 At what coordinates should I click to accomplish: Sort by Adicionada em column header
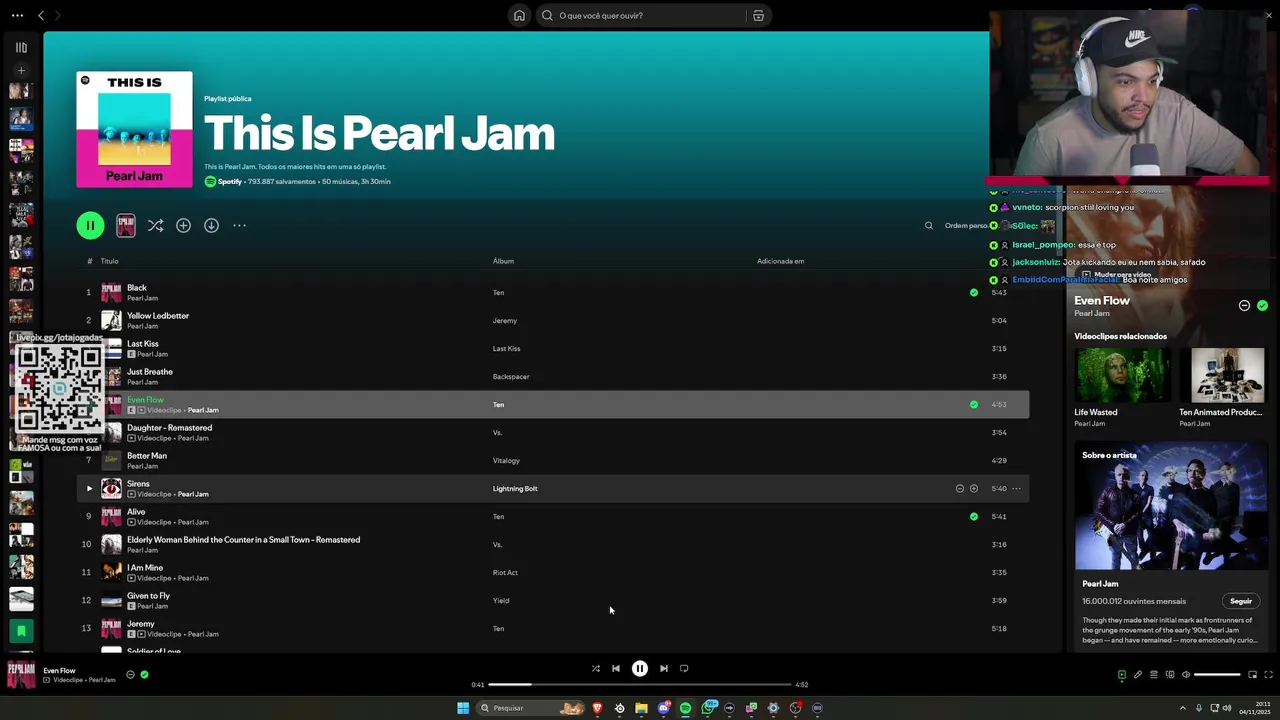(x=780, y=261)
